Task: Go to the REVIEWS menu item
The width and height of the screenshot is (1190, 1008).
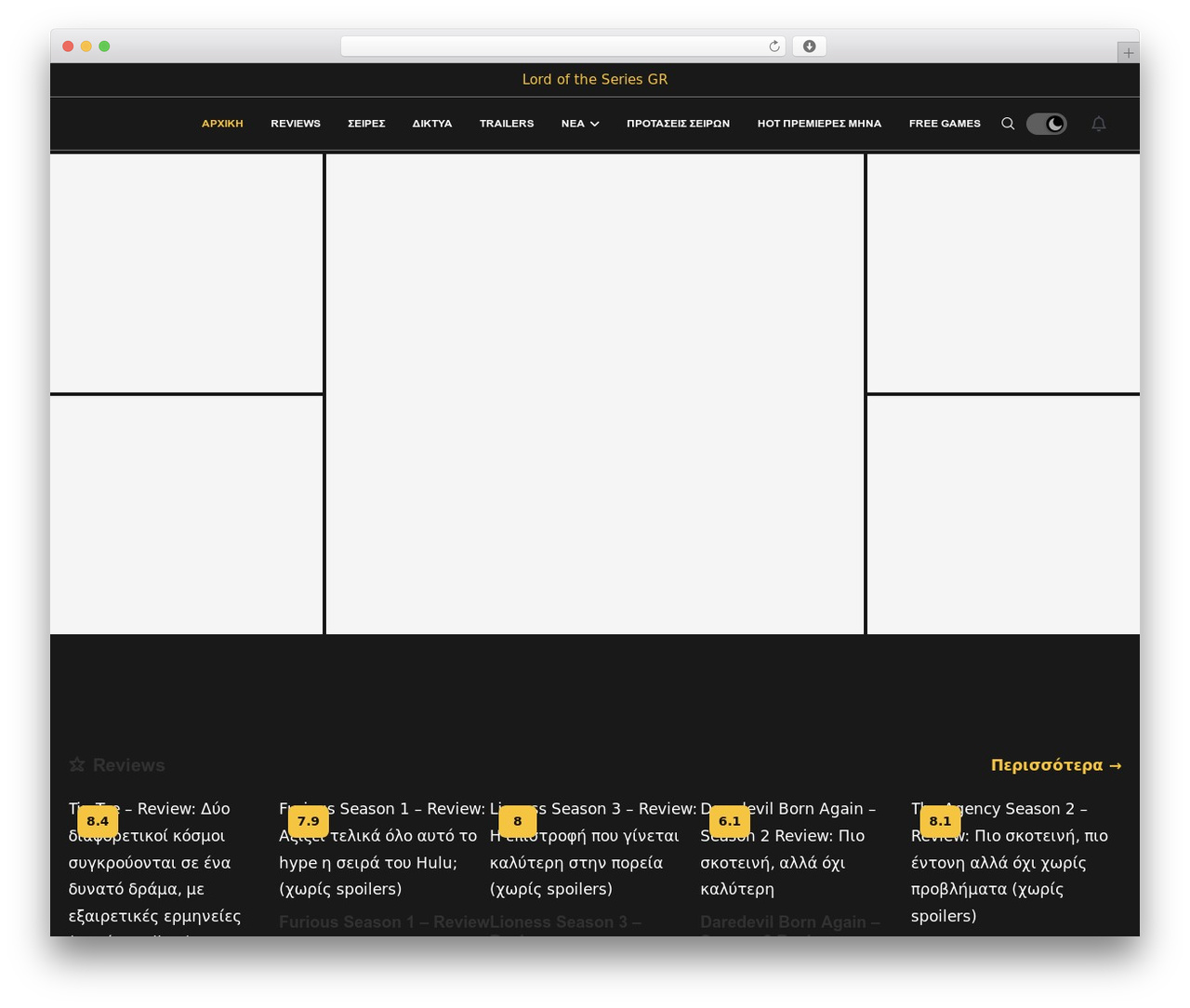Action: tap(296, 124)
